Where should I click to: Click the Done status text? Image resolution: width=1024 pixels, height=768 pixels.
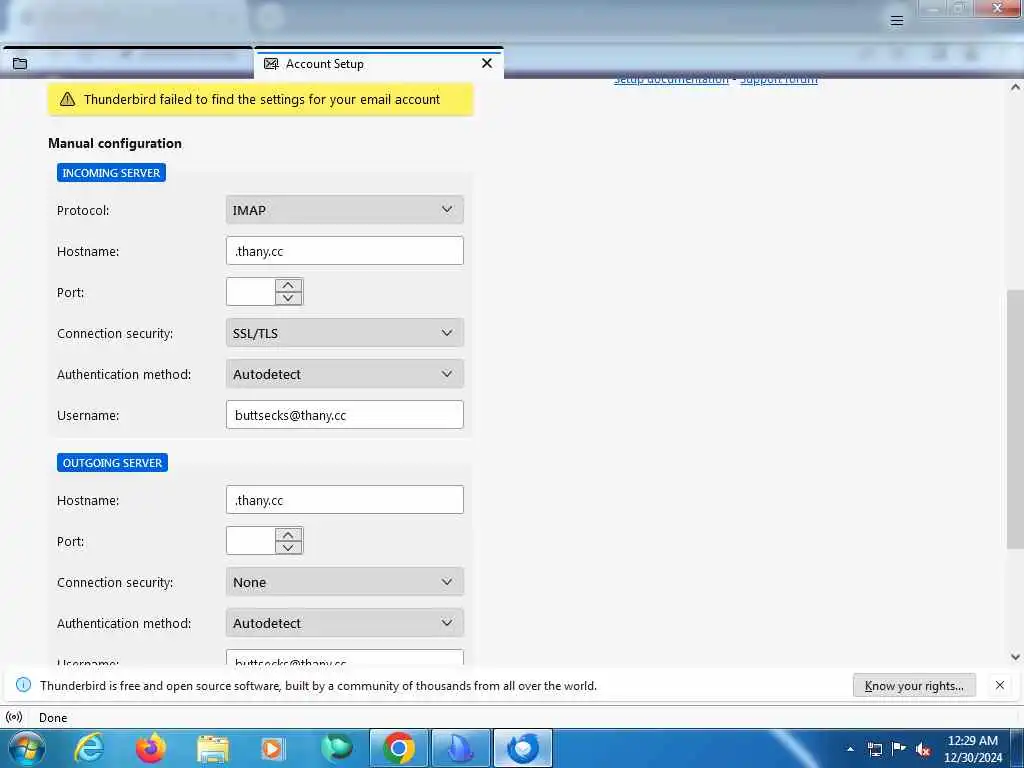[x=53, y=718]
